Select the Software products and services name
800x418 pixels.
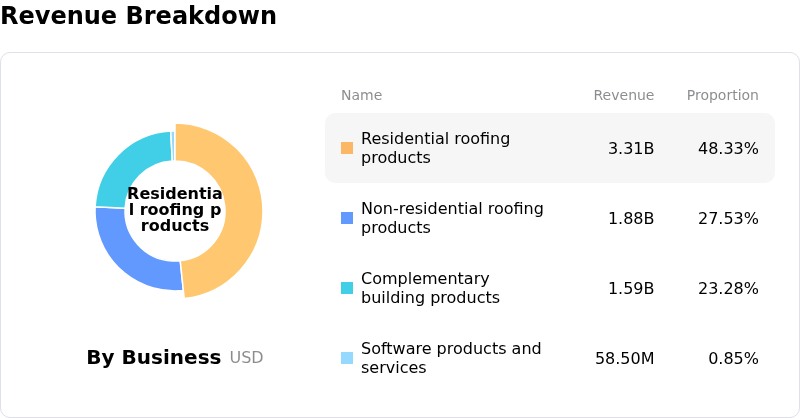click(x=451, y=358)
